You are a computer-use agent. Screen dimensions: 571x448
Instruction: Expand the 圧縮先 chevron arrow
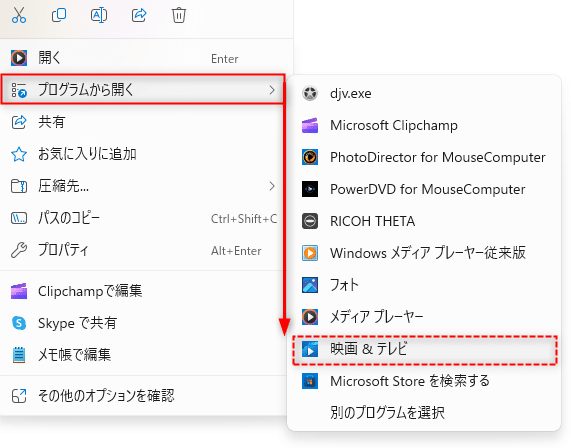tap(272, 186)
